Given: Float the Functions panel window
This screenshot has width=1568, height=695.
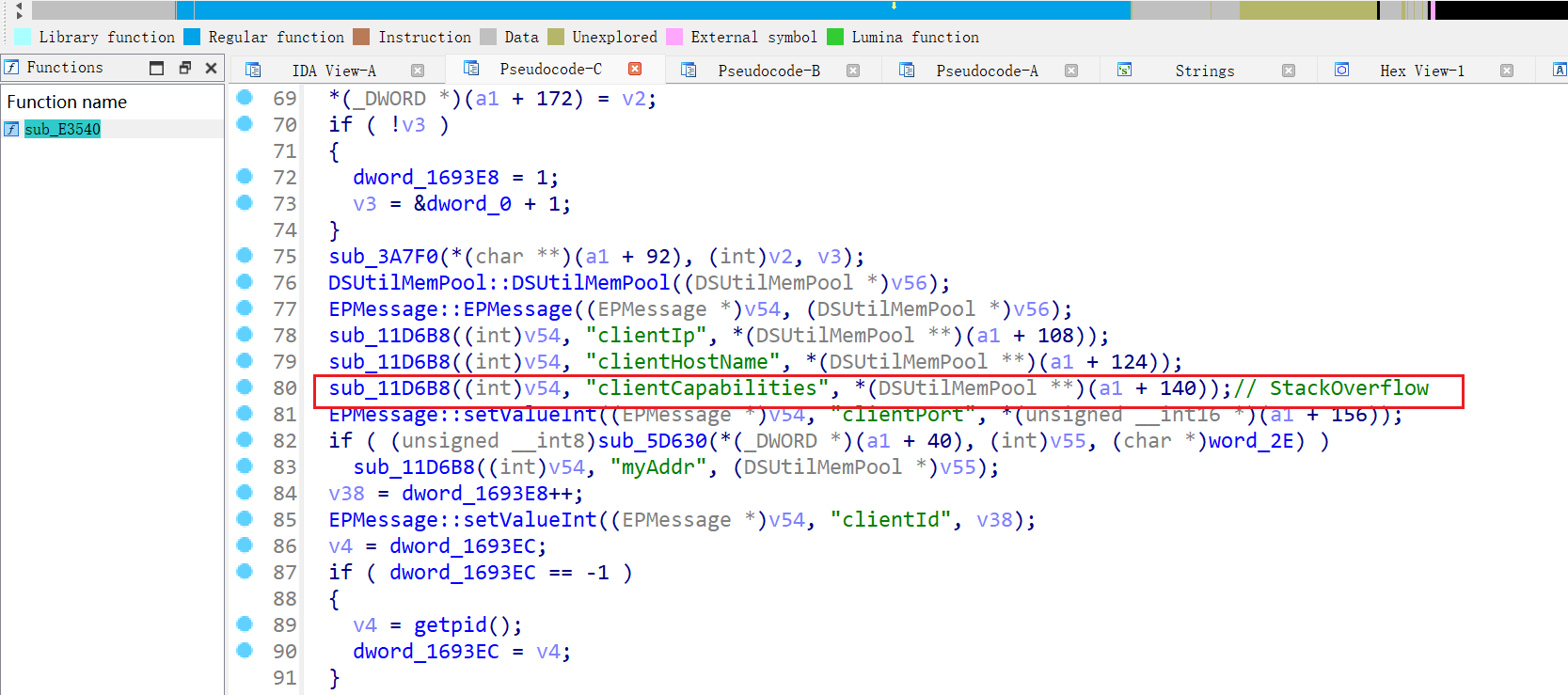Looking at the screenshot, I should click(184, 68).
